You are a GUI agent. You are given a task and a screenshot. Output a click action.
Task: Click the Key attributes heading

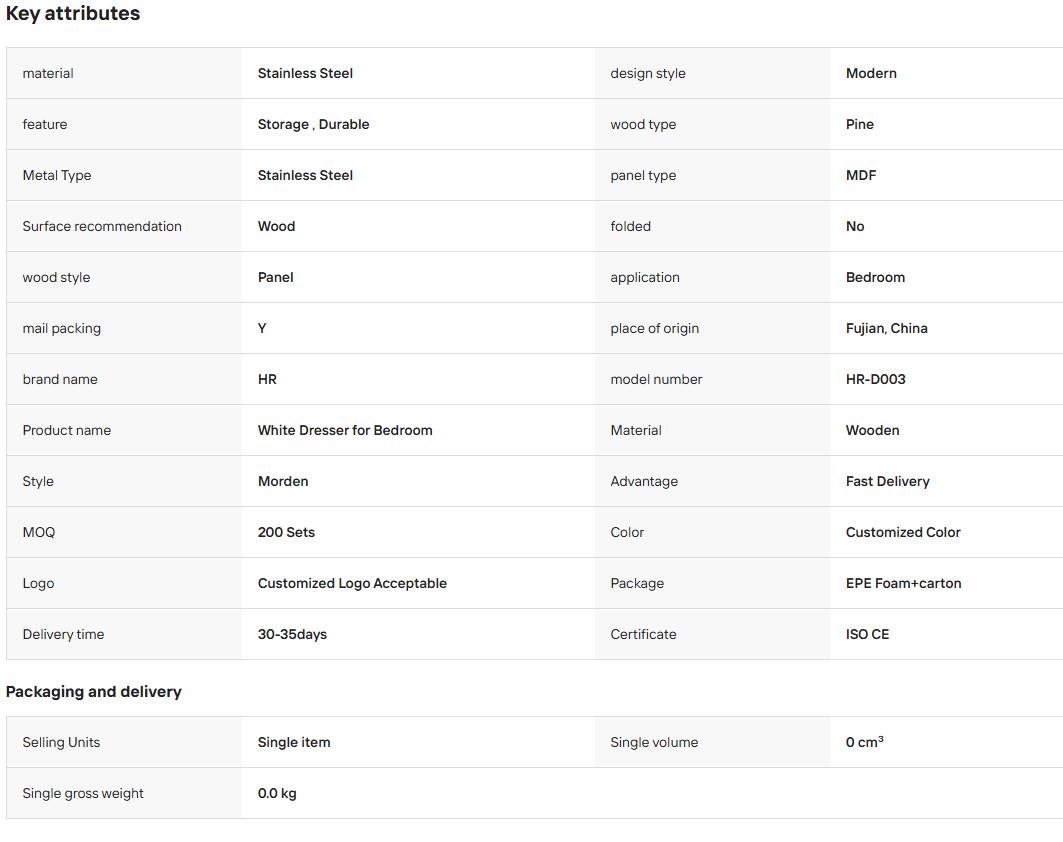73,14
